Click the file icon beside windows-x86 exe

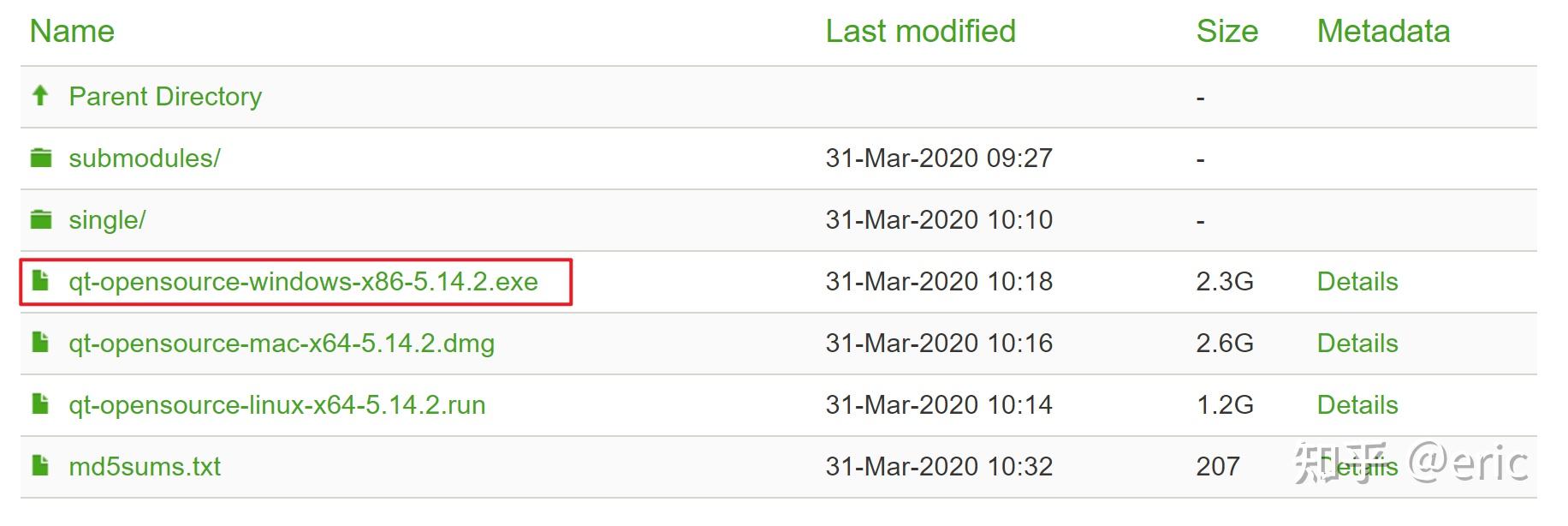[39, 280]
